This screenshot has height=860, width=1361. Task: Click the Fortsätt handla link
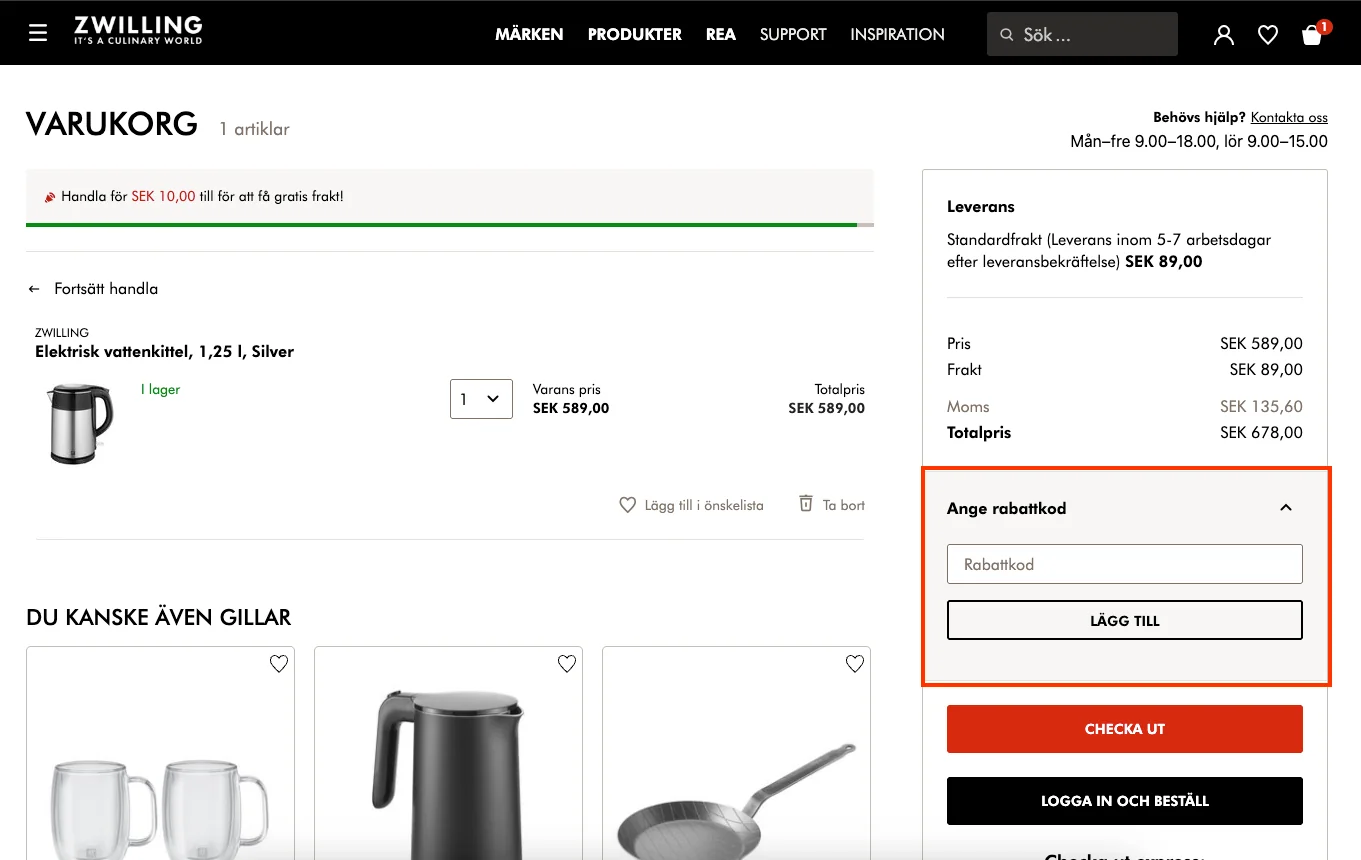point(106,289)
